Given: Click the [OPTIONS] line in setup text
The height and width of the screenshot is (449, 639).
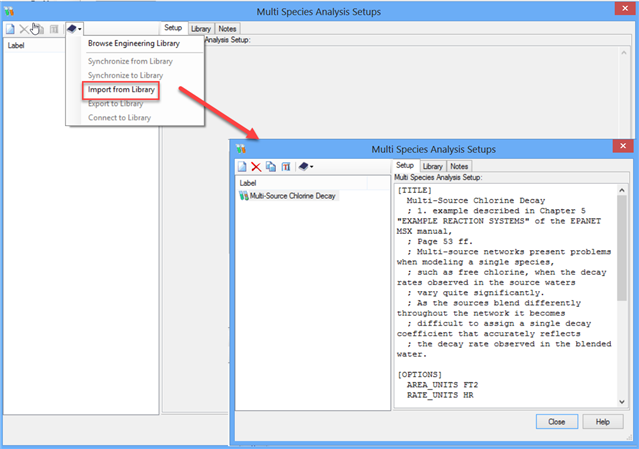Looking at the screenshot, I should [x=419, y=374].
